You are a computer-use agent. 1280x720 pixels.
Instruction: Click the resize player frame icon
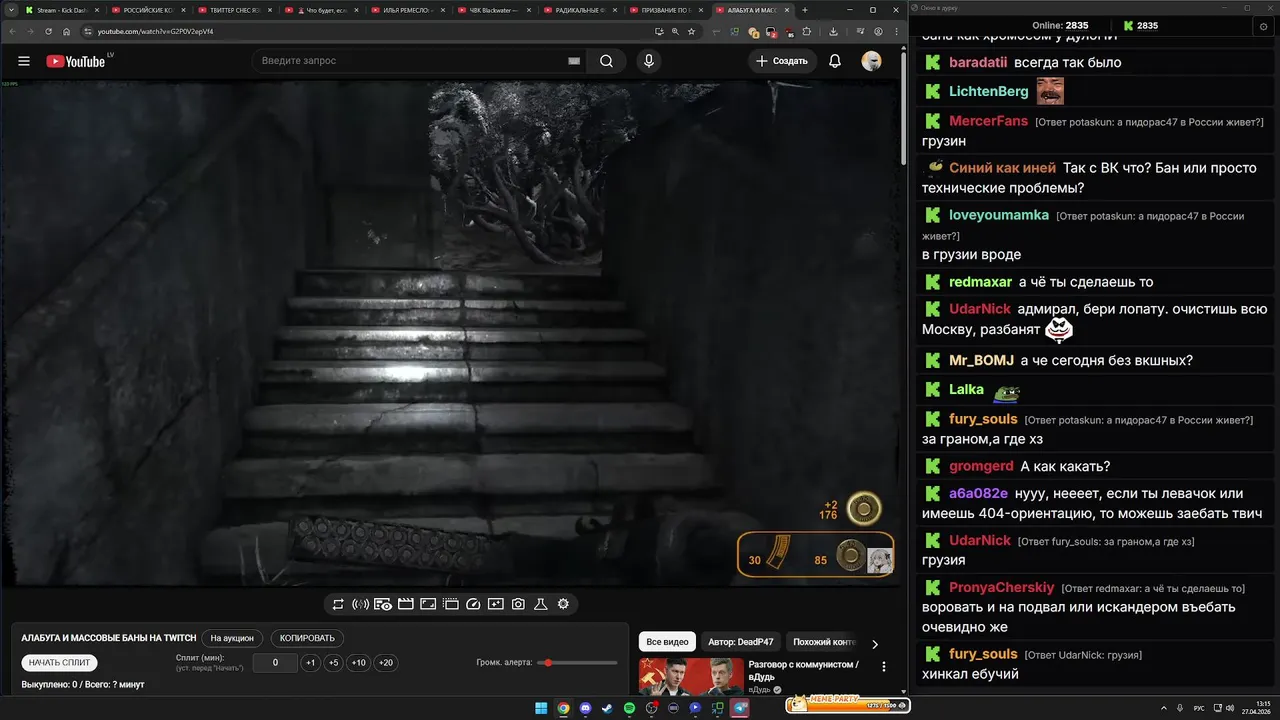[x=428, y=604]
